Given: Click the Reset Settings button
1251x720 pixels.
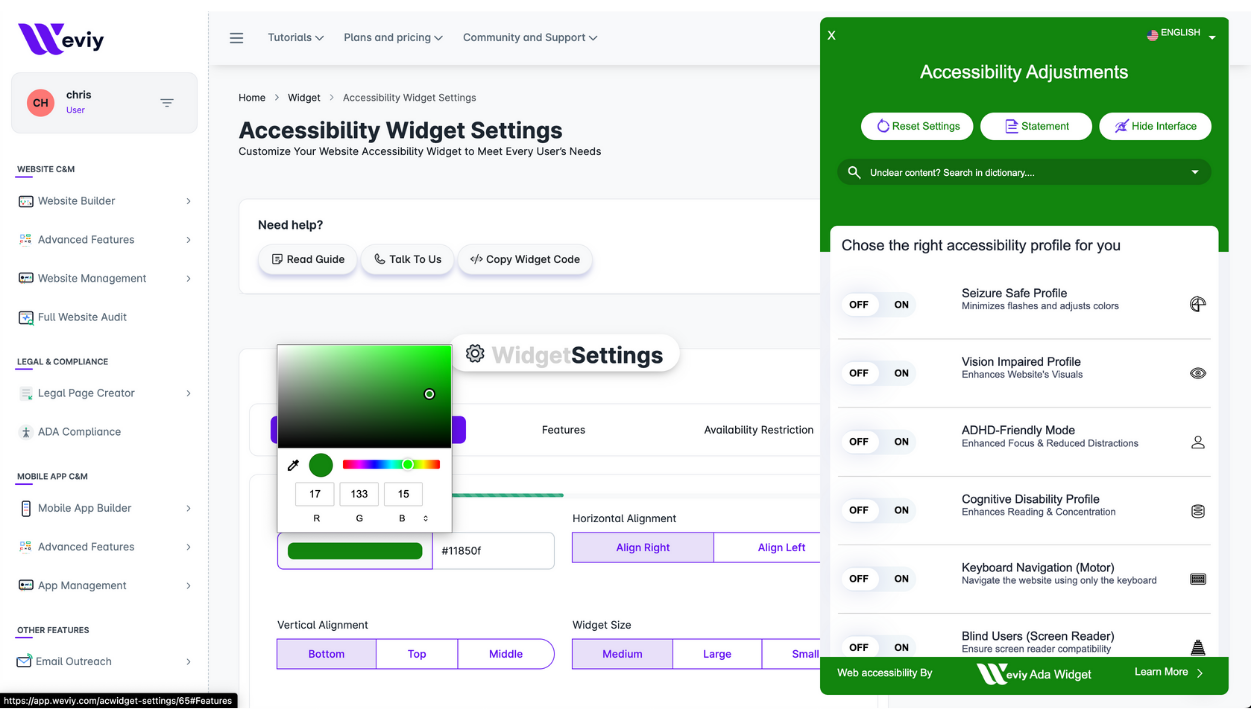Looking at the screenshot, I should click(x=917, y=126).
